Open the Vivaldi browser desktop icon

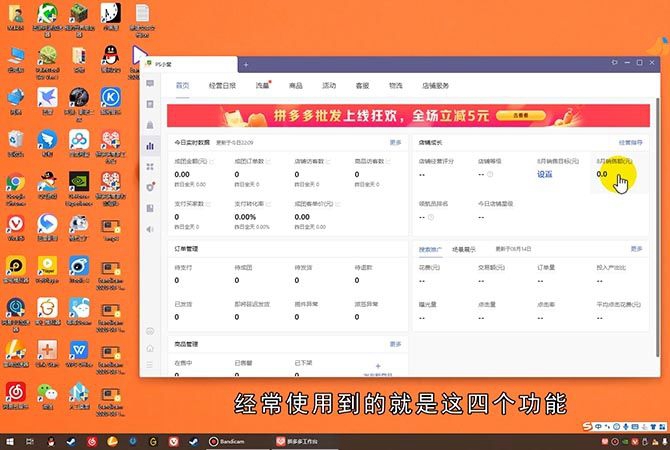(16, 227)
